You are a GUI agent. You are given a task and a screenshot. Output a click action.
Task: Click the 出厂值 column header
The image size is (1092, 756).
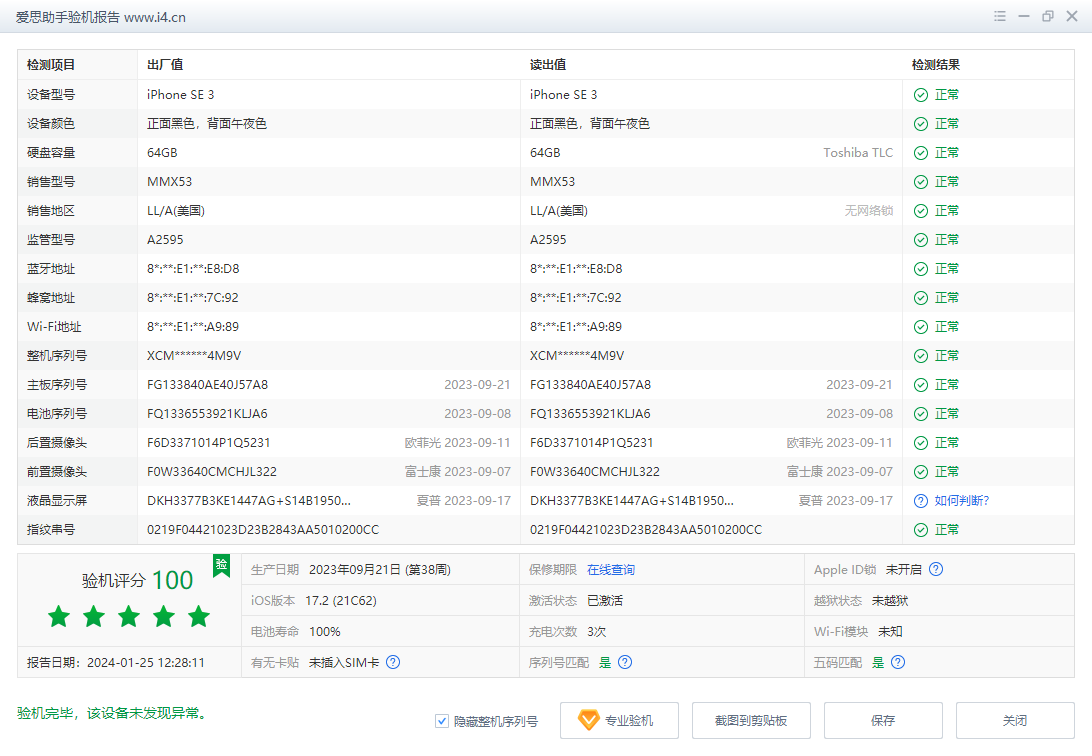[165, 65]
